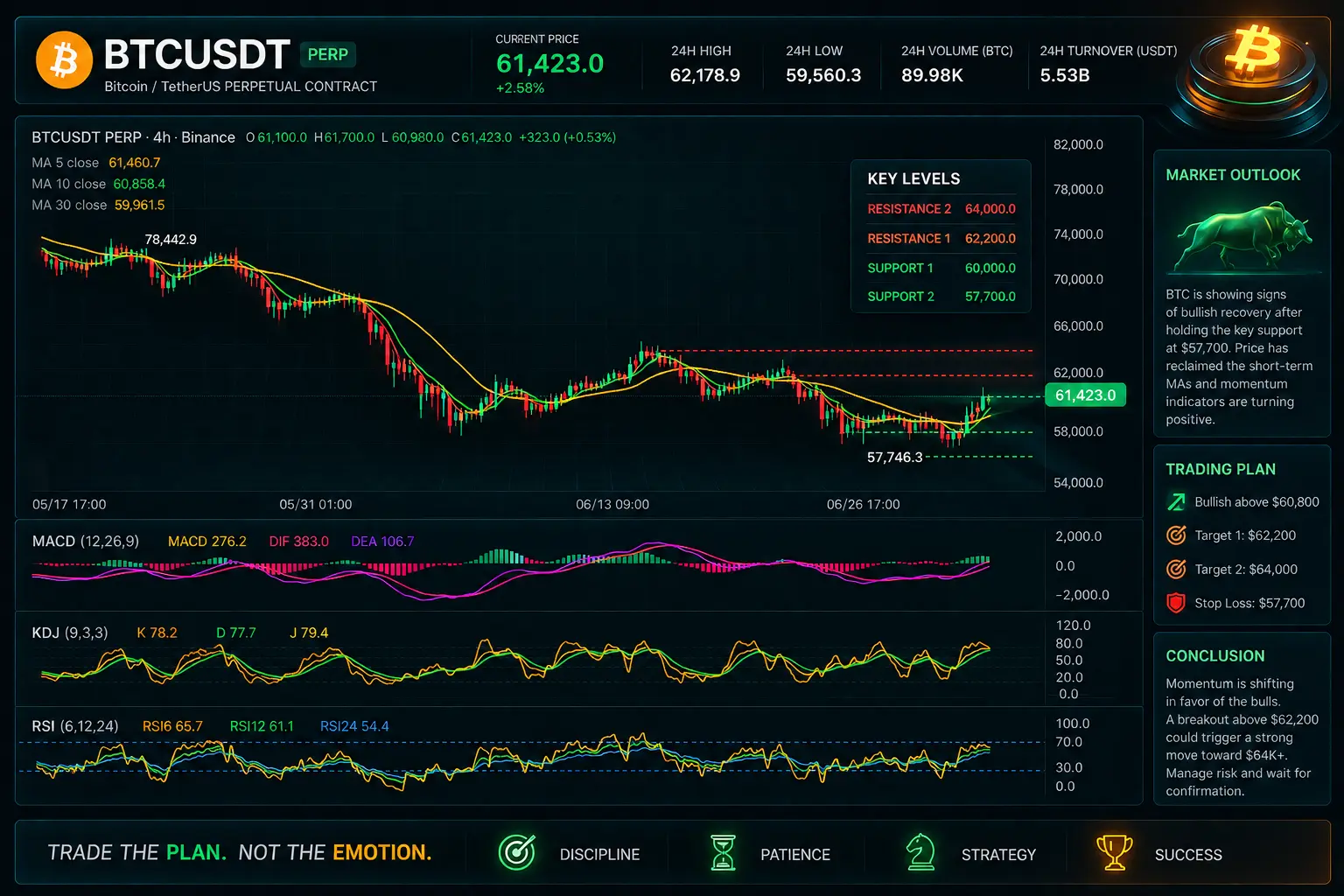Click the SUCCESS label in the footer
The height and width of the screenshot is (896, 1344).
(x=1188, y=855)
